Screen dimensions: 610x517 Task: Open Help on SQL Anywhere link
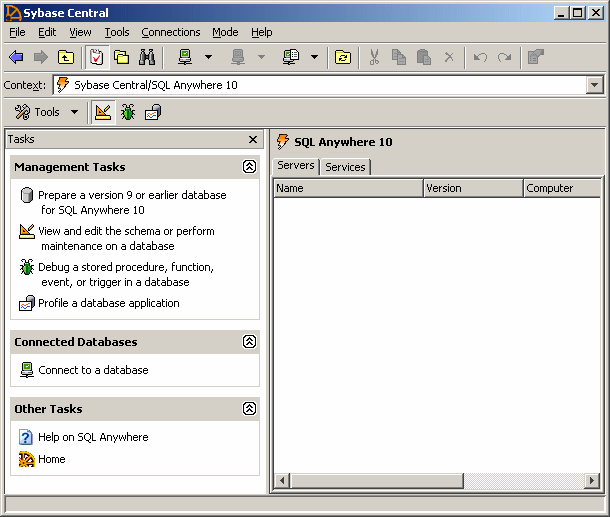(93, 437)
